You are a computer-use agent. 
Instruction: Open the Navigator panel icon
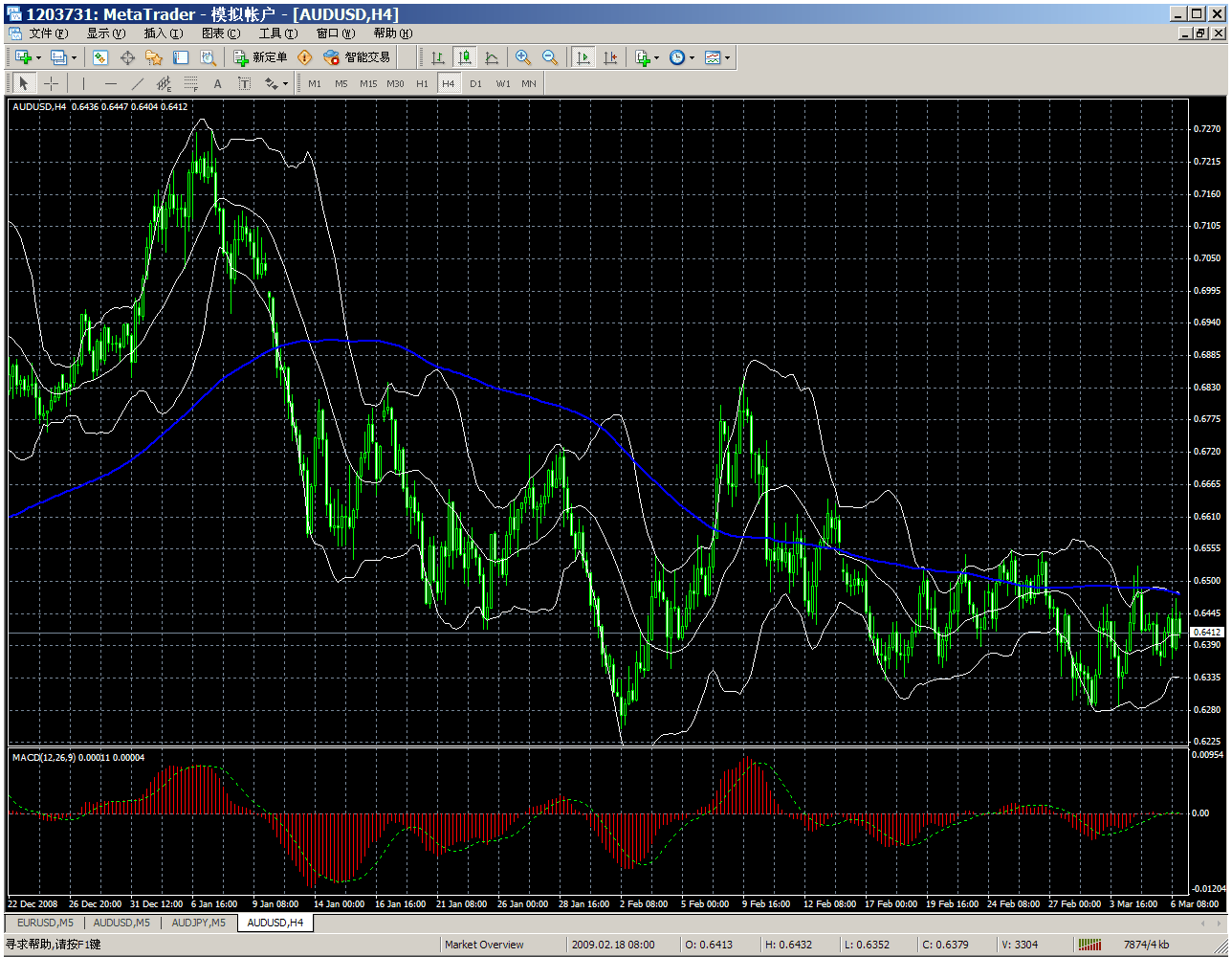[x=154, y=57]
